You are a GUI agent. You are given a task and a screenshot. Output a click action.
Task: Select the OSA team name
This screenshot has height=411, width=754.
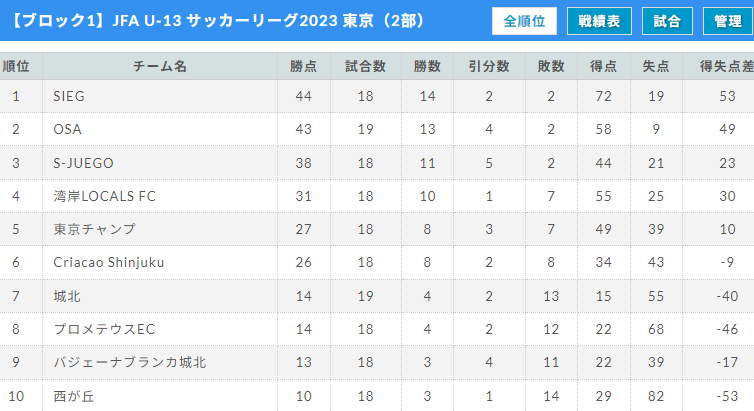point(67,129)
